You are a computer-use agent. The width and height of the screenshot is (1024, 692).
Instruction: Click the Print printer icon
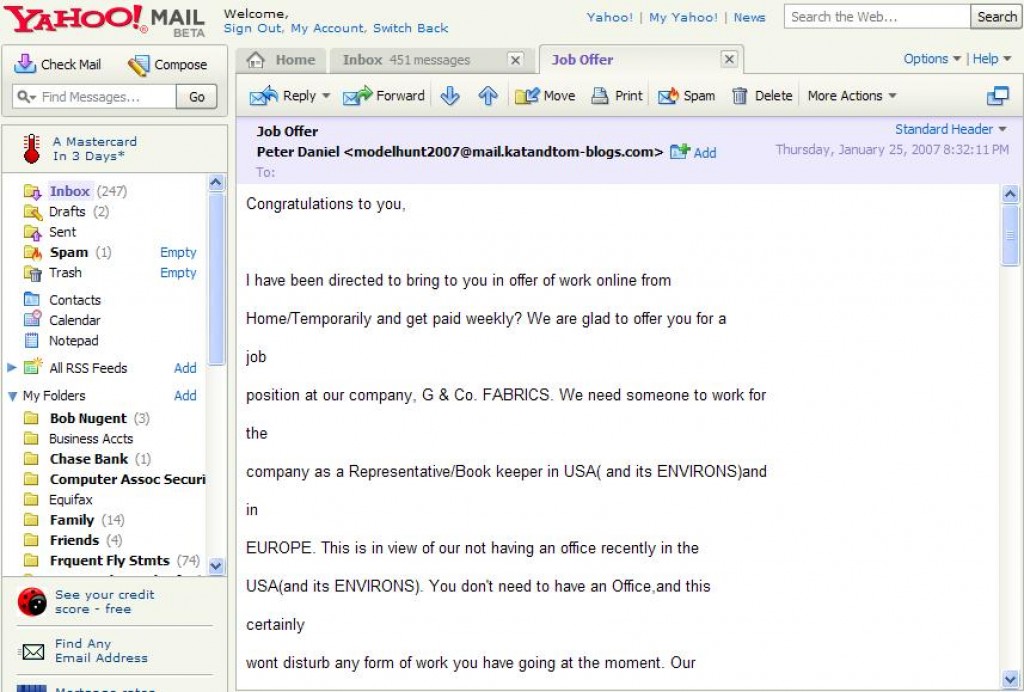click(600, 96)
